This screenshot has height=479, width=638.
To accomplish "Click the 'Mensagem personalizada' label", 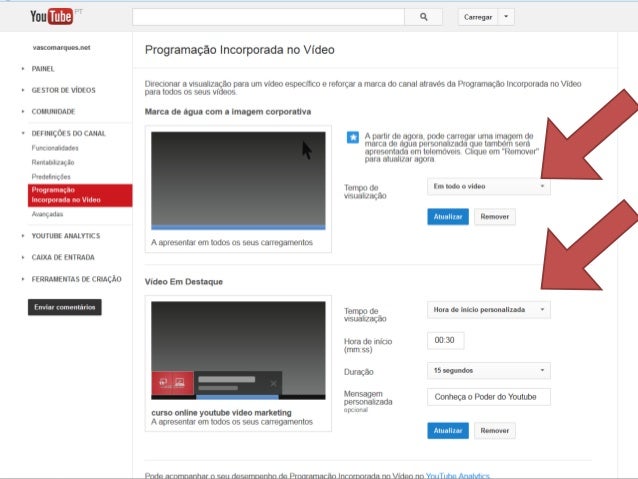I will point(368,398).
